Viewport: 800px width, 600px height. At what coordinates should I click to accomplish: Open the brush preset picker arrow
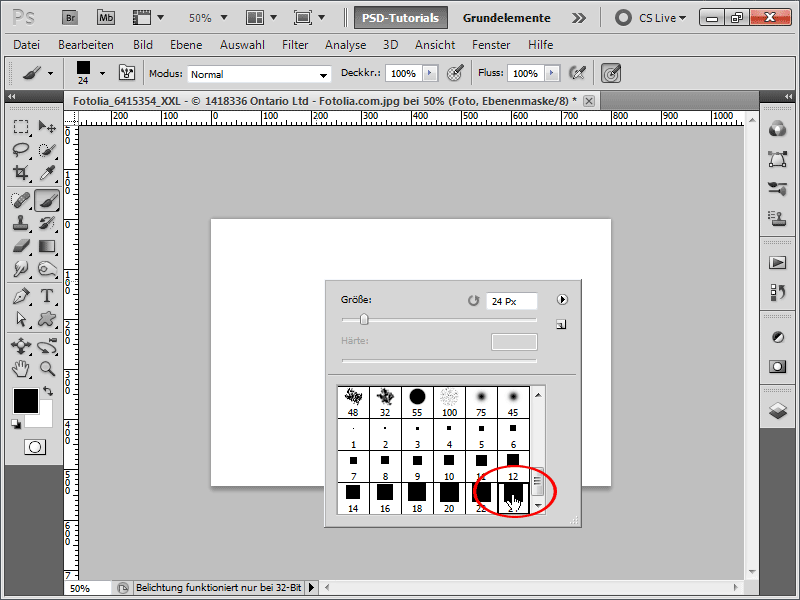(103, 73)
